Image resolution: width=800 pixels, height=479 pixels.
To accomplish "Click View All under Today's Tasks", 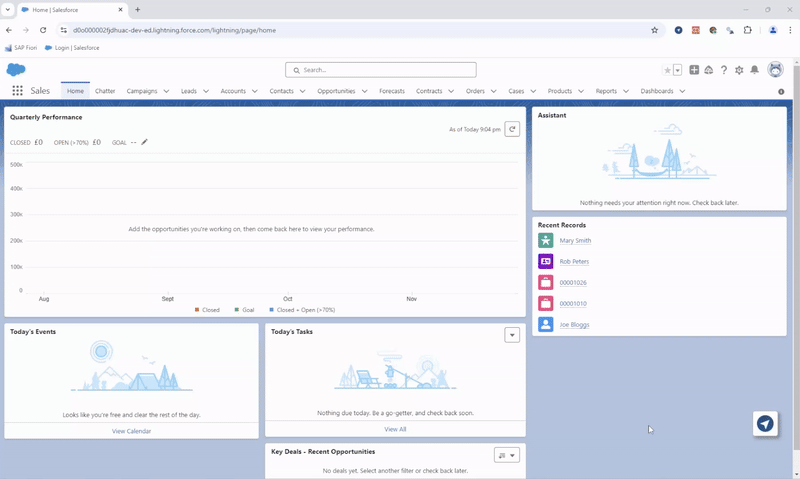I will [x=395, y=429].
